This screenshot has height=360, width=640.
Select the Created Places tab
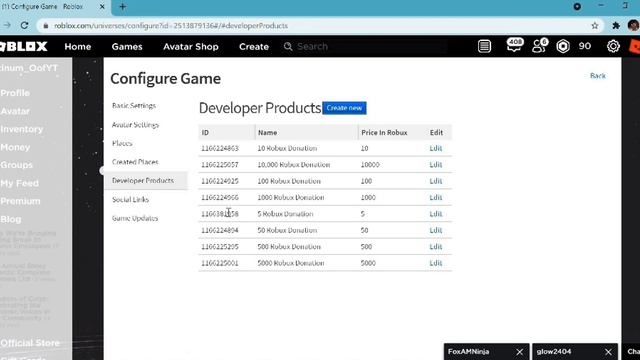(135, 162)
